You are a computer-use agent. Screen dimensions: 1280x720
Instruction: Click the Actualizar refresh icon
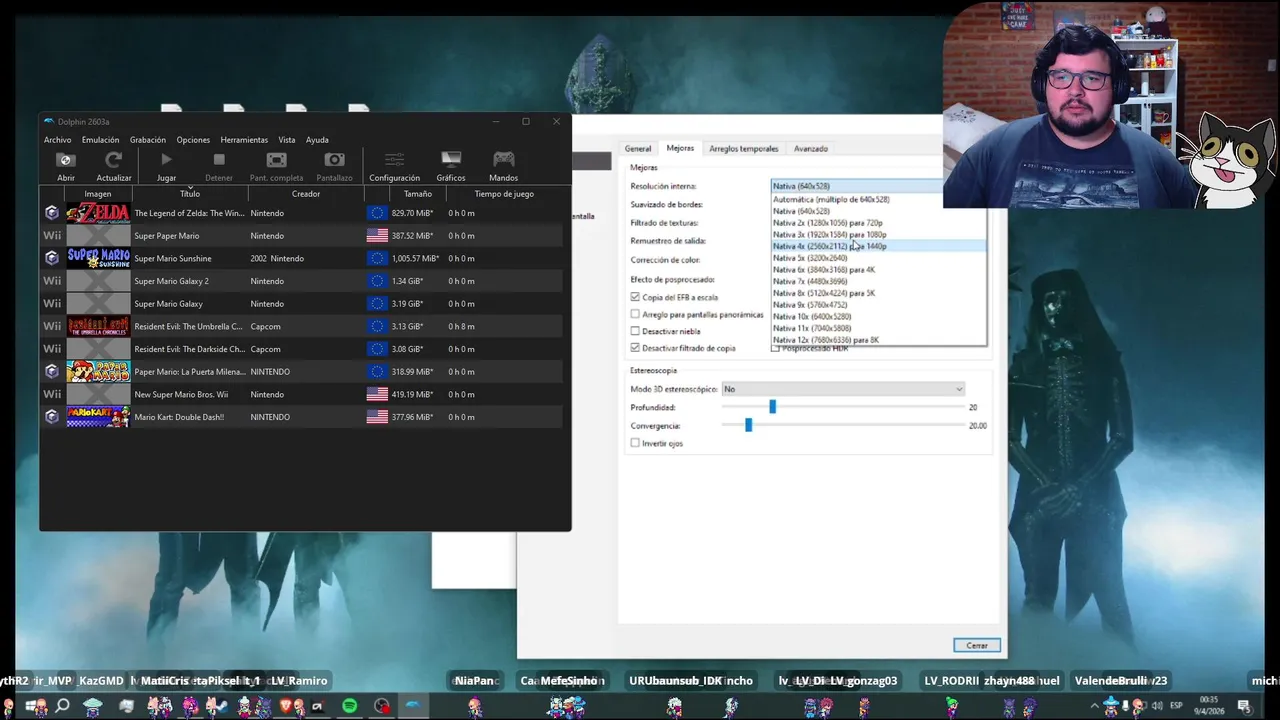pos(114,160)
